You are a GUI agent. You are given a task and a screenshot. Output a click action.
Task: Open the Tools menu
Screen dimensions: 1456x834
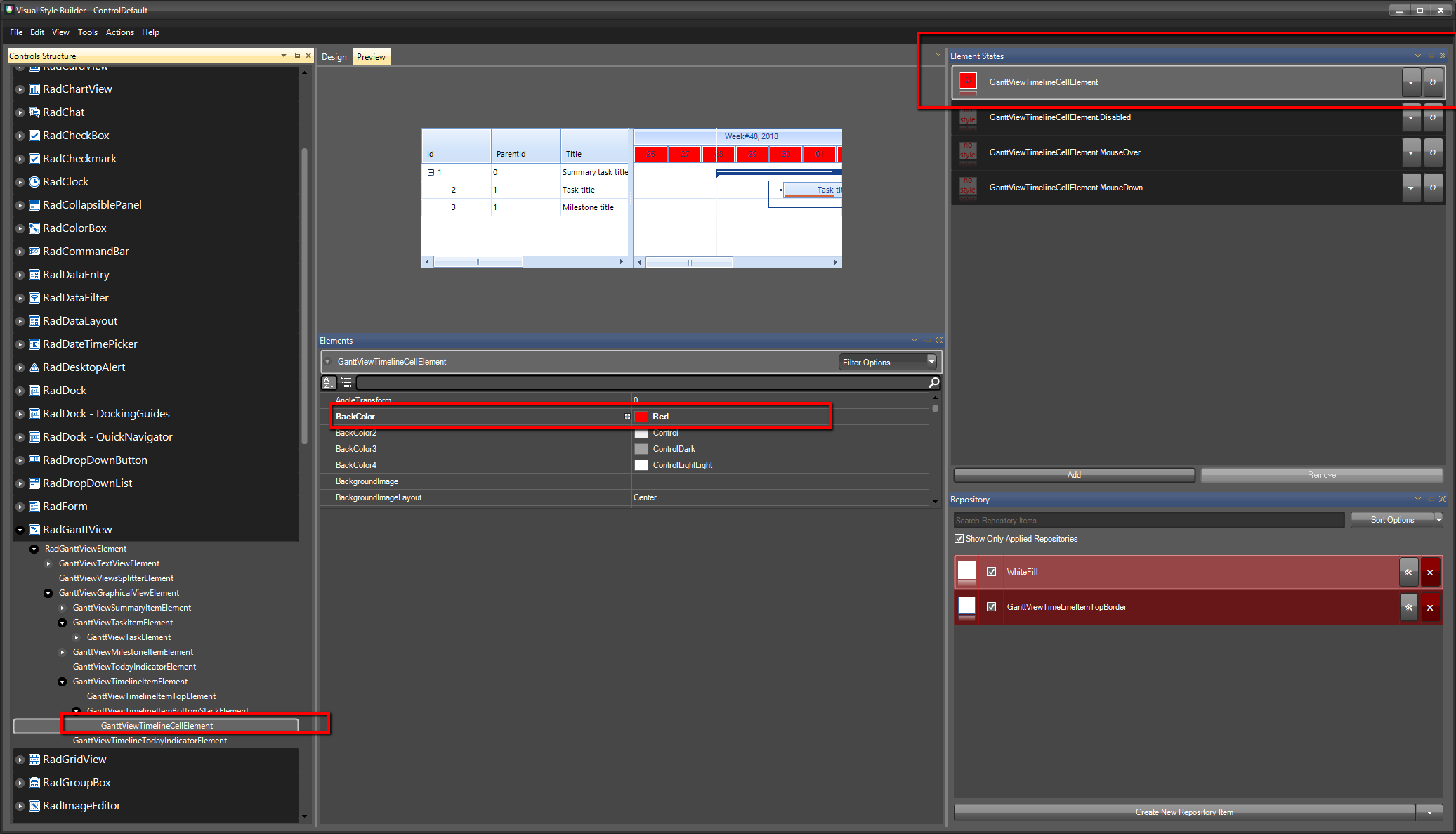(87, 32)
